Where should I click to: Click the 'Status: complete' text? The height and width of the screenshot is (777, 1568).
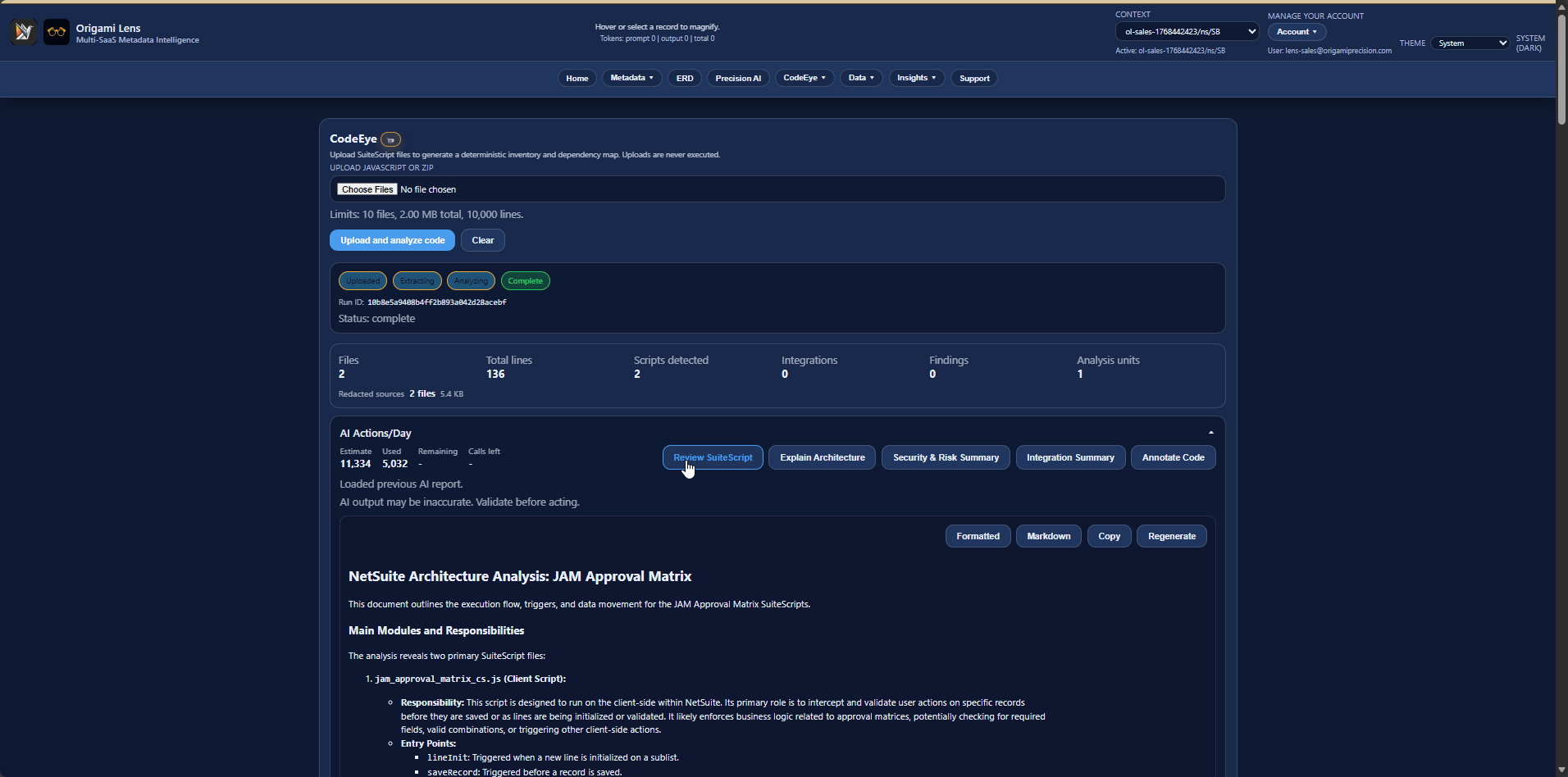[x=376, y=319]
